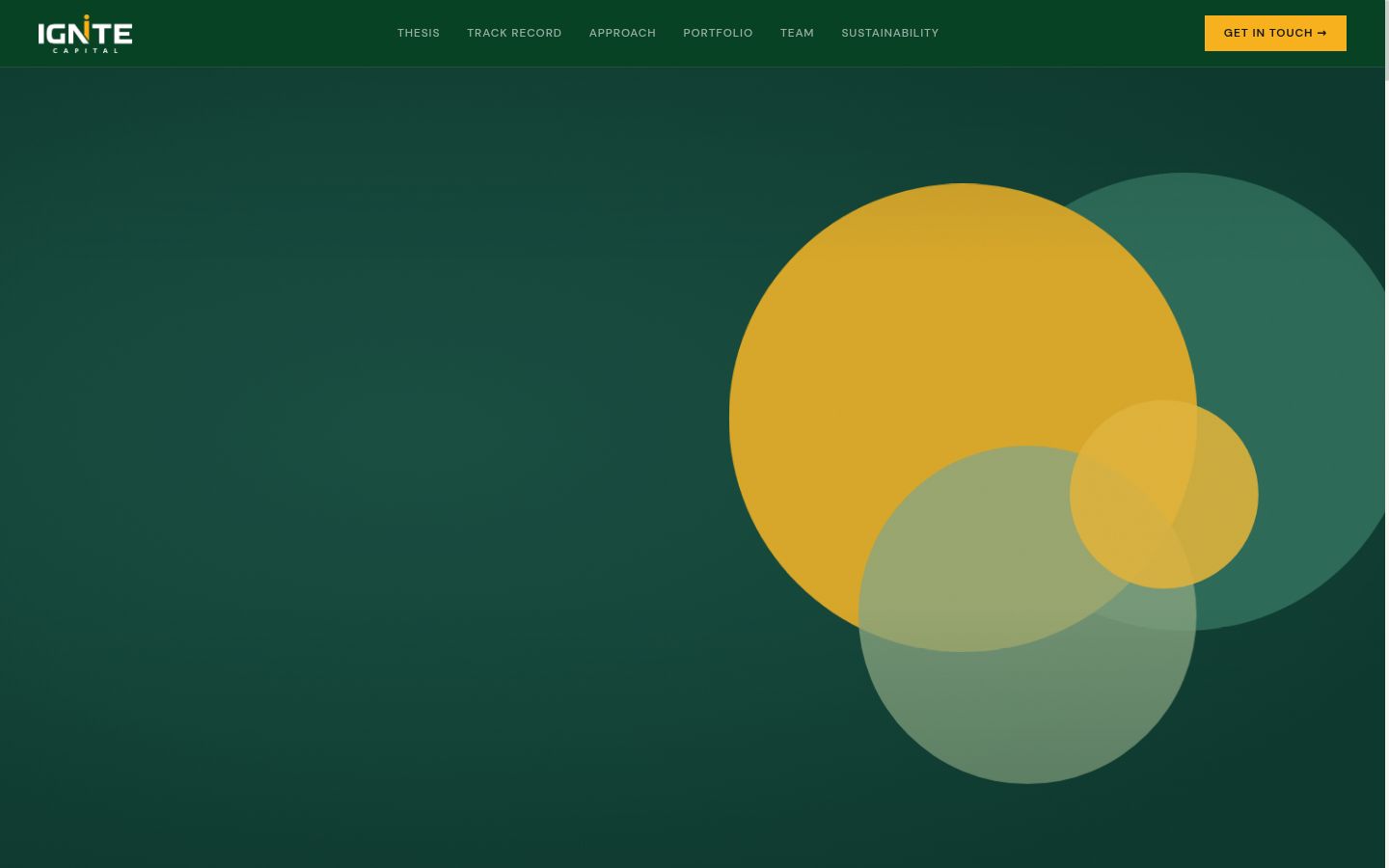Click the vertical scrollbar thumb
Viewport: 1389px width, 868px height.
click(x=1387, y=41)
